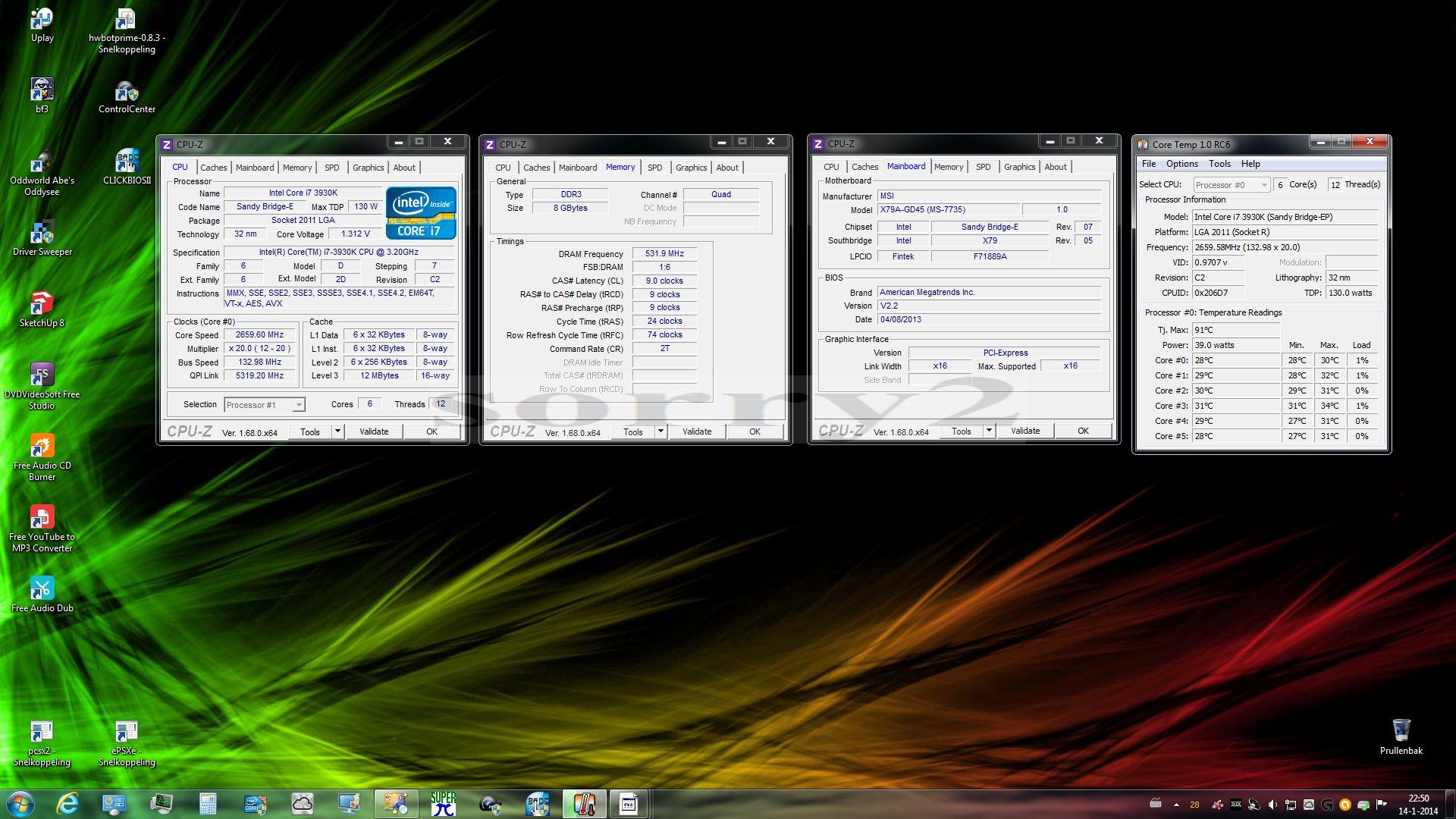Open the Windows Start orb
This screenshot has height=819, width=1456.
tap(20, 804)
